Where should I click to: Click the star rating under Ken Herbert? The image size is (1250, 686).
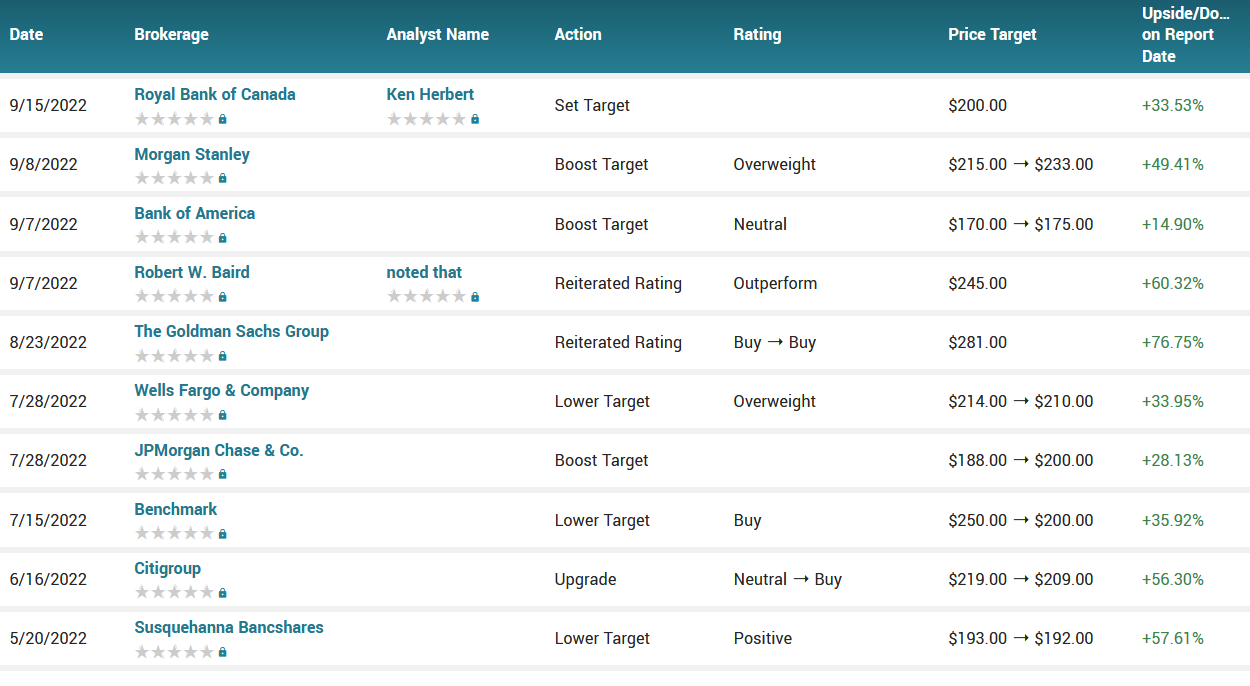click(426, 119)
